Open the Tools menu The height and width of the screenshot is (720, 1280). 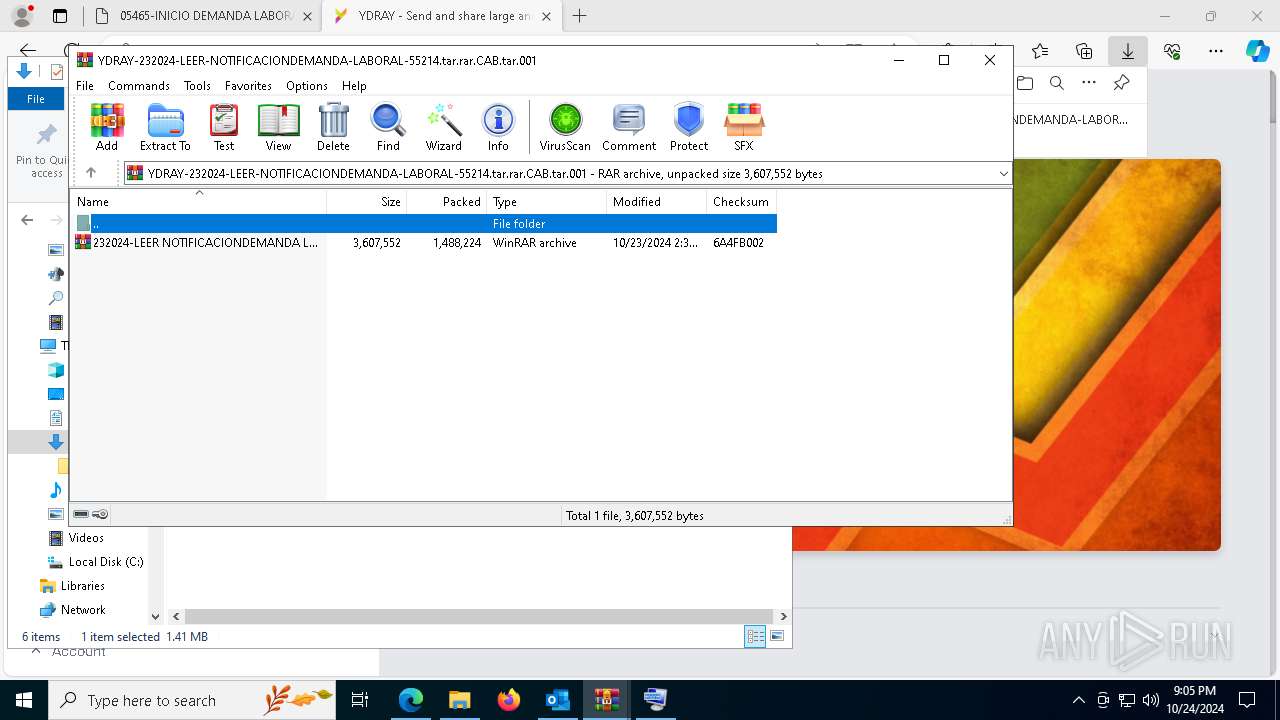(x=197, y=86)
